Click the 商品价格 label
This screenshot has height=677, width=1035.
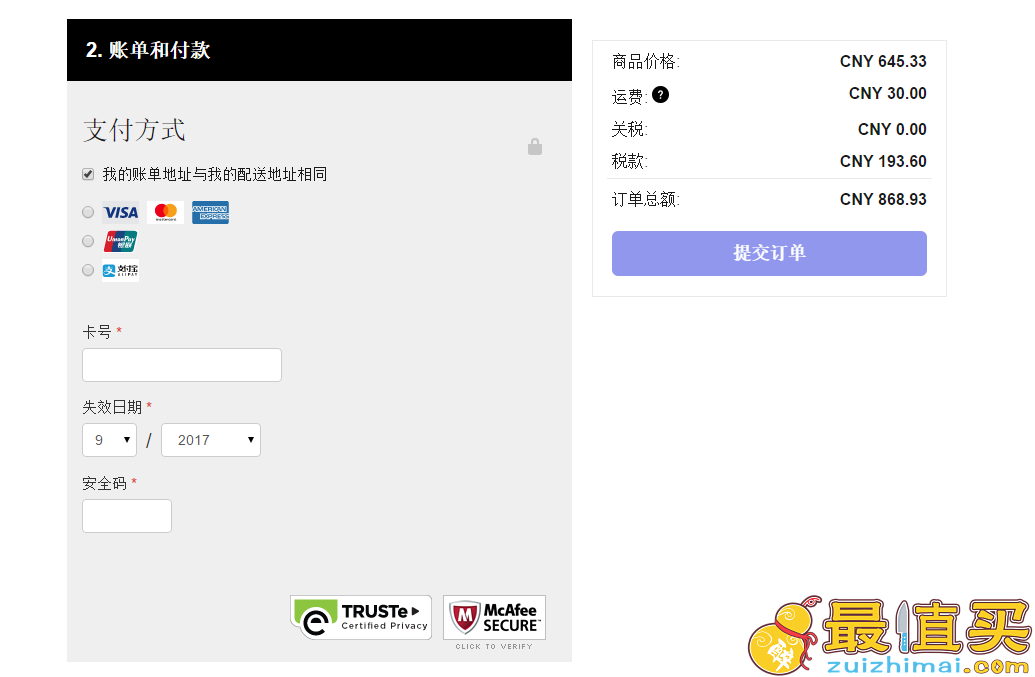point(644,61)
